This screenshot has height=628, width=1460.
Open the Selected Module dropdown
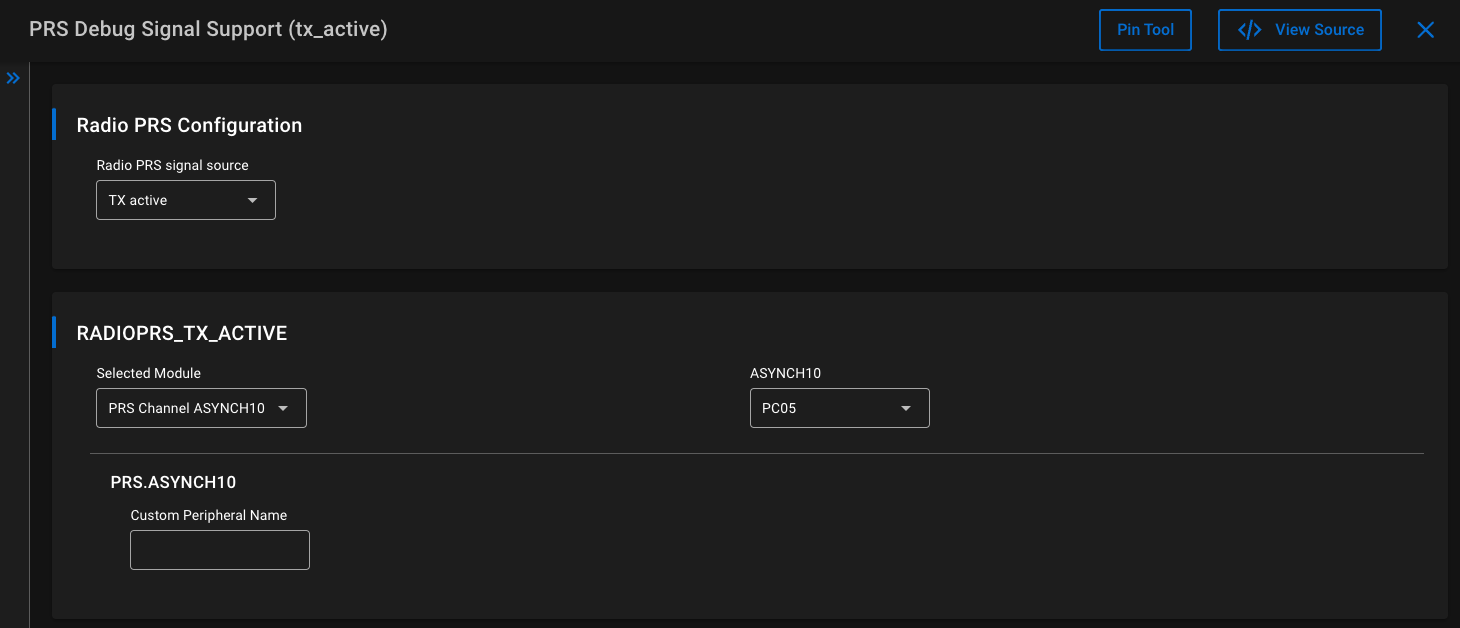[200, 408]
